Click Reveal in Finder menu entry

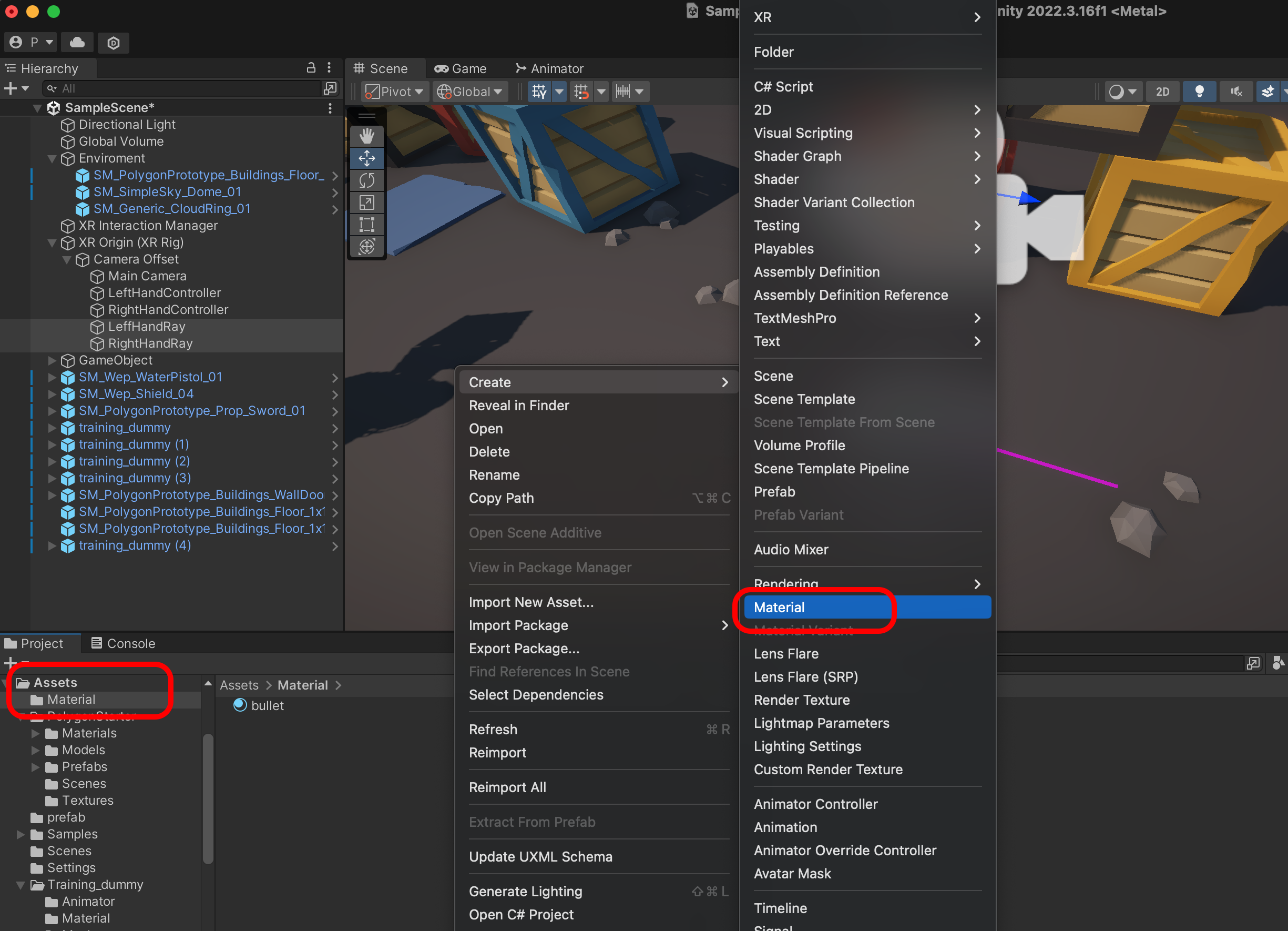(518, 406)
